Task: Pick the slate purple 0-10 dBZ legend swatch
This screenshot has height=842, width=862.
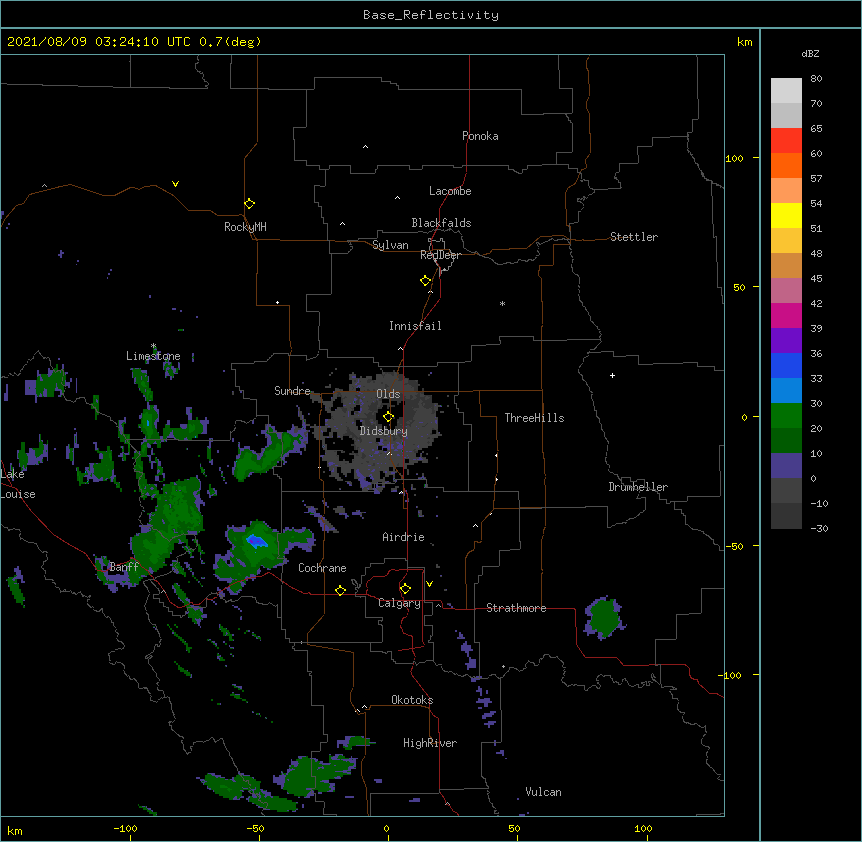Action: [x=786, y=466]
